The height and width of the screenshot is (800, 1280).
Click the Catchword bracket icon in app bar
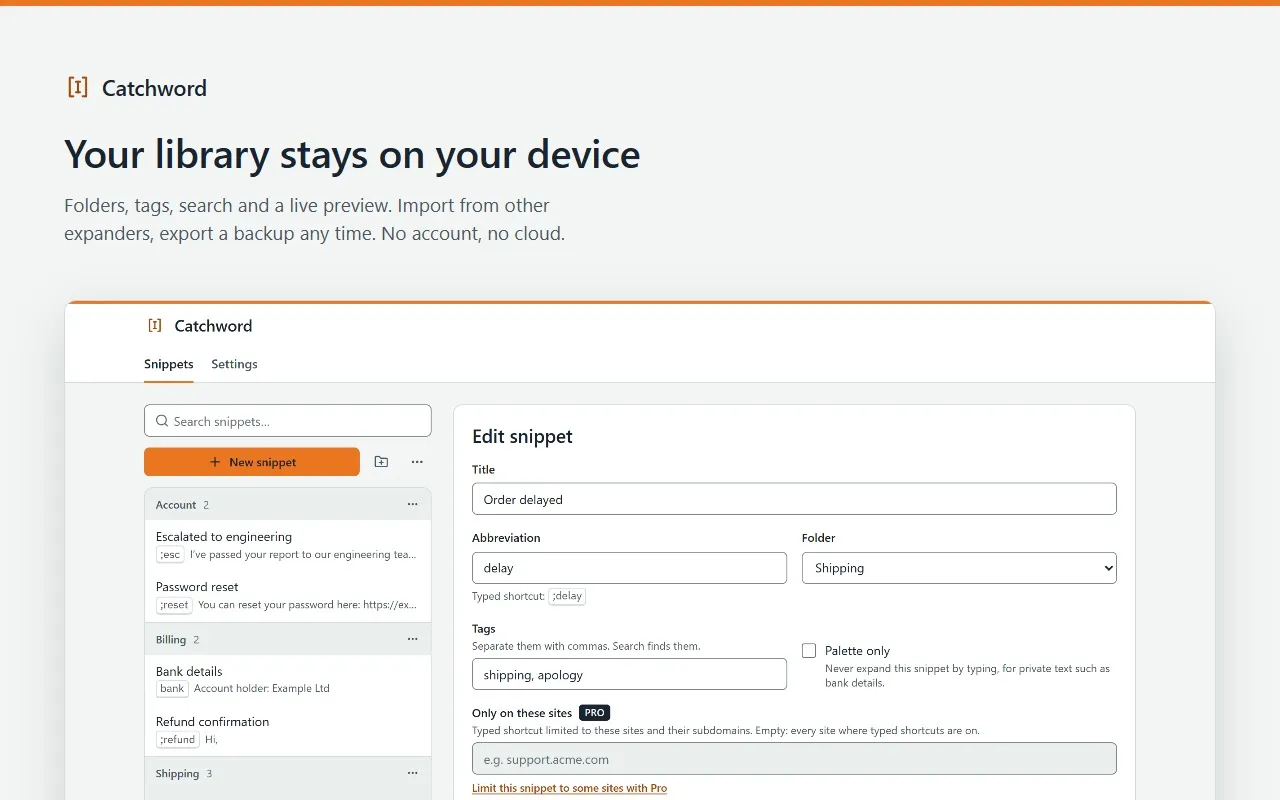155,326
